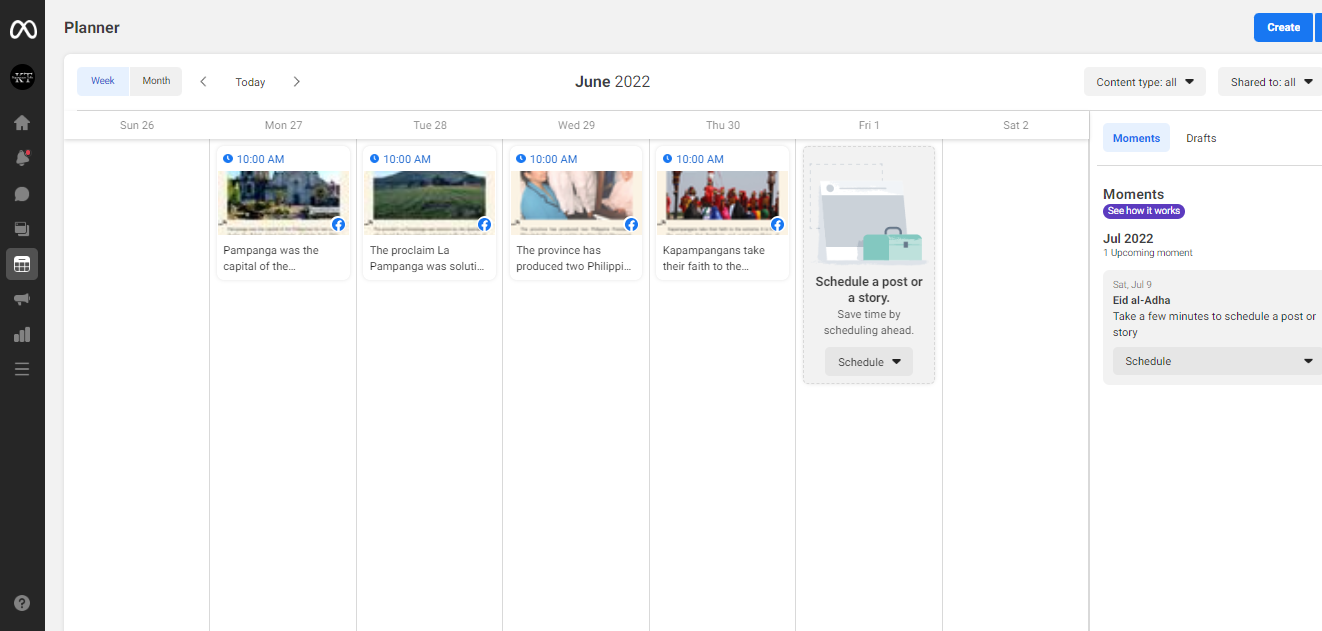
Task: Click the Create button
Action: pyautogui.click(x=1283, y=27)
